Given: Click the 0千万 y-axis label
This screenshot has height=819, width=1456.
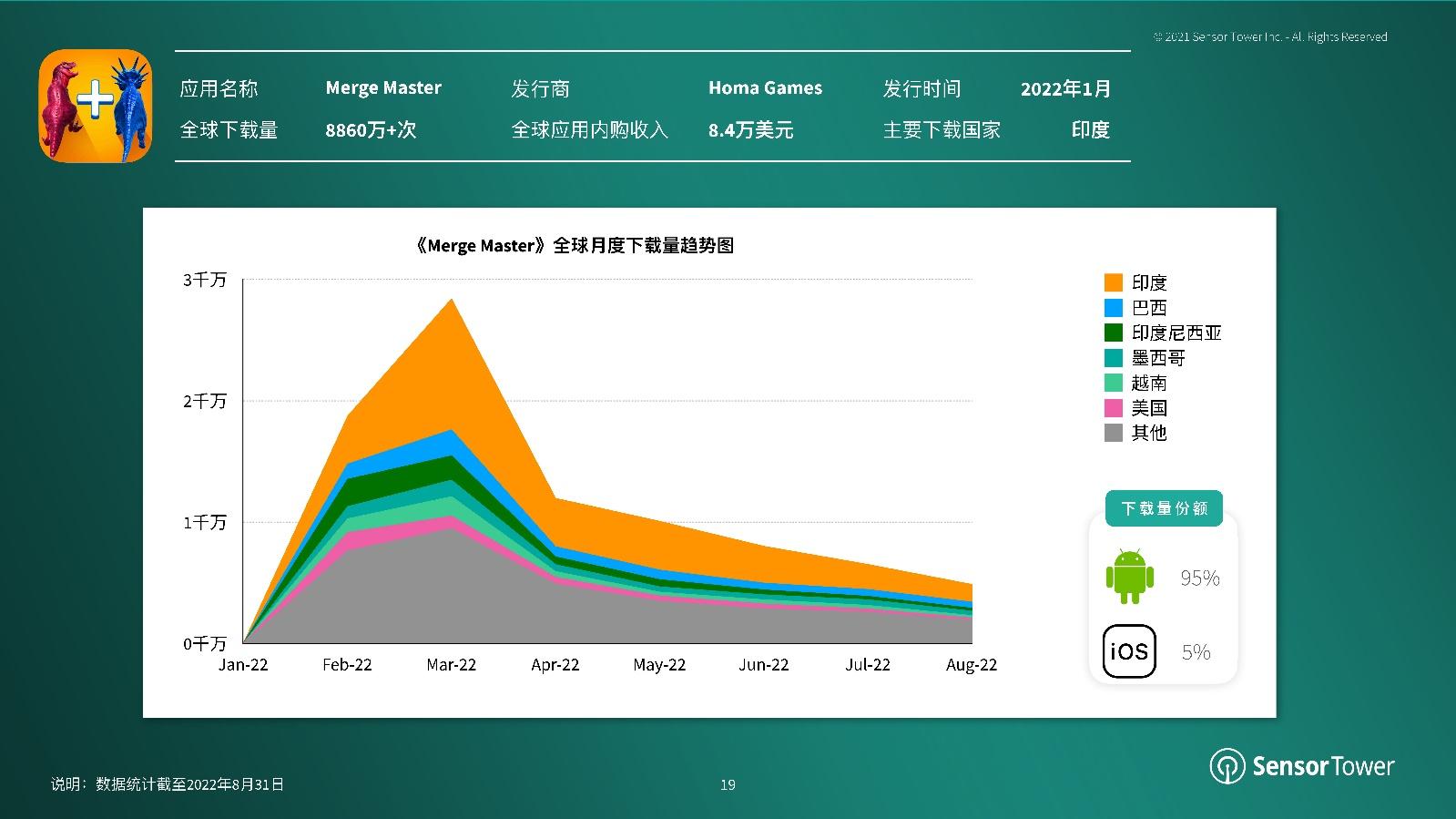Looking at the screenshot, I should click(x=204, y=644).
